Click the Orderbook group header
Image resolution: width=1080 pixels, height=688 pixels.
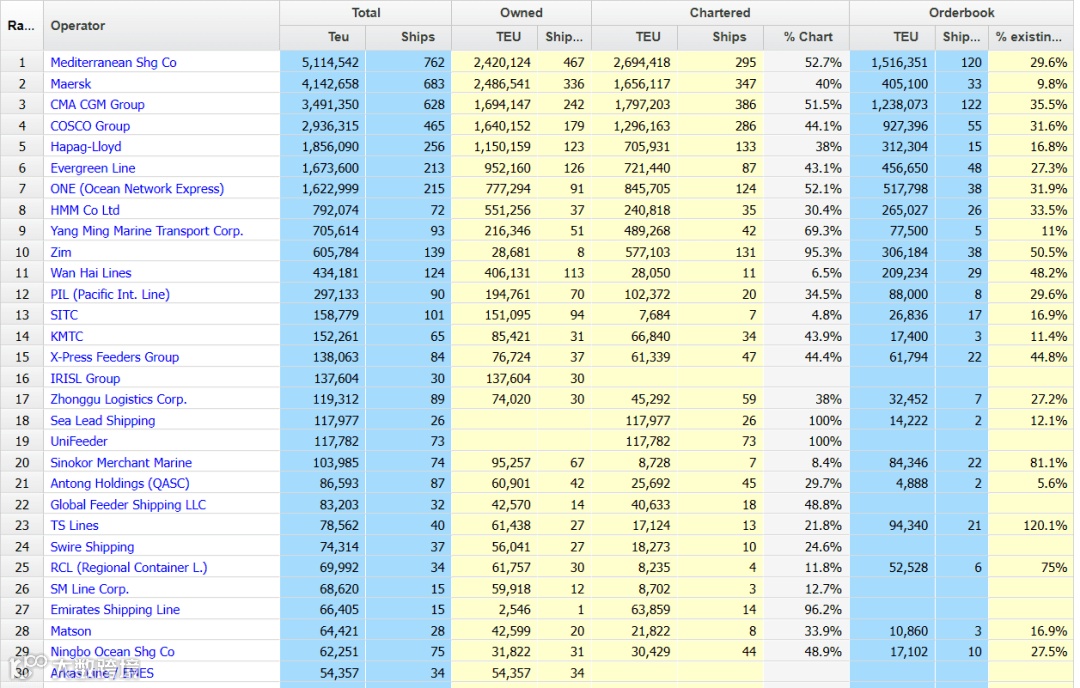tap(962, 12)
